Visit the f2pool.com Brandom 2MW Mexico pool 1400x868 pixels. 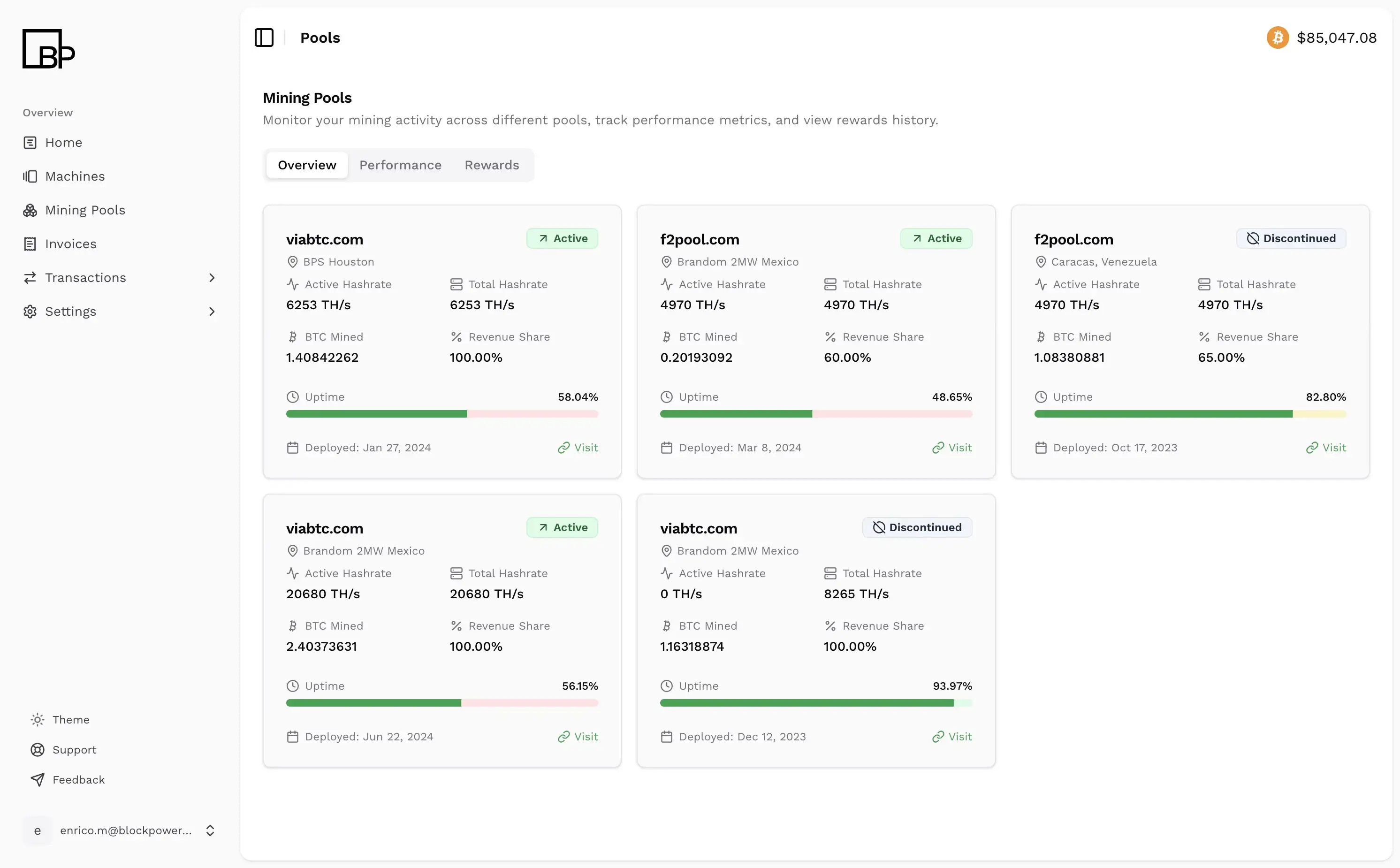pyautogui.click(x=952, y=448)
